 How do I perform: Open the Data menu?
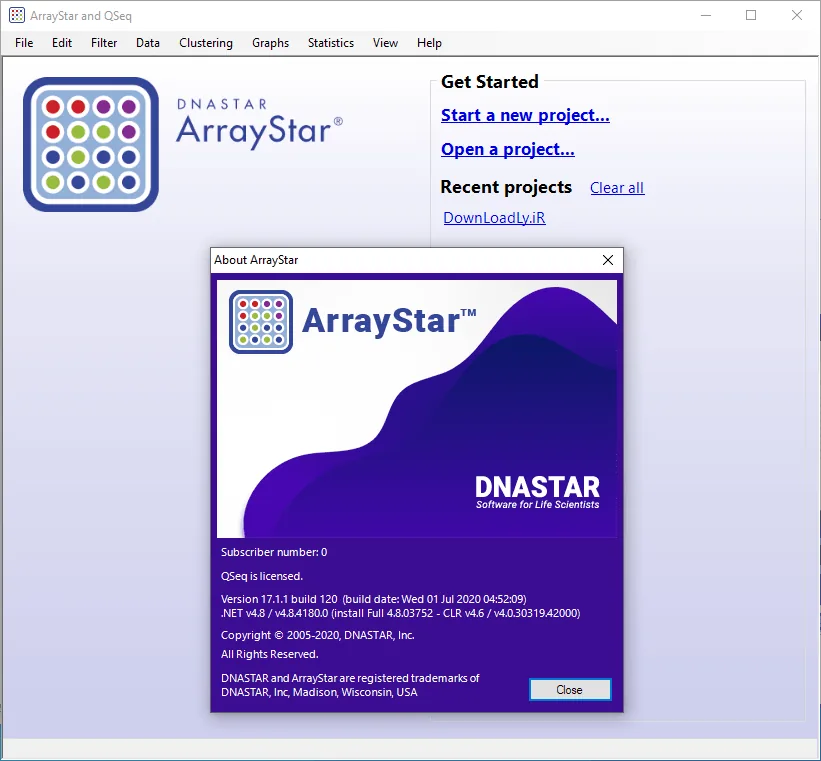click(148, 43)
